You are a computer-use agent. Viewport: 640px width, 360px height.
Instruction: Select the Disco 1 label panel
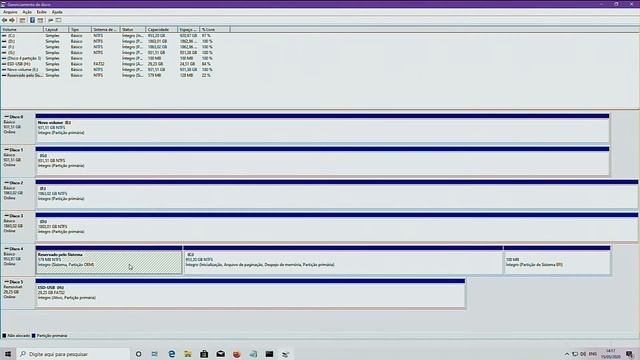(18, 161)
